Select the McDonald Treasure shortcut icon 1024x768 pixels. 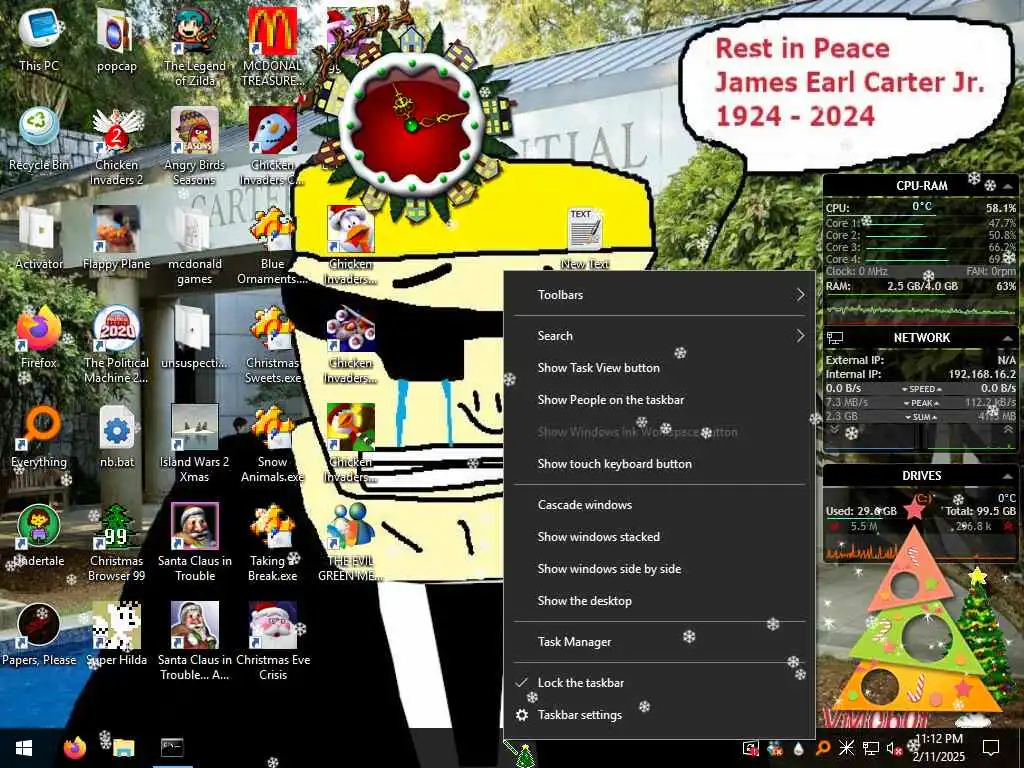pos(272,46)
